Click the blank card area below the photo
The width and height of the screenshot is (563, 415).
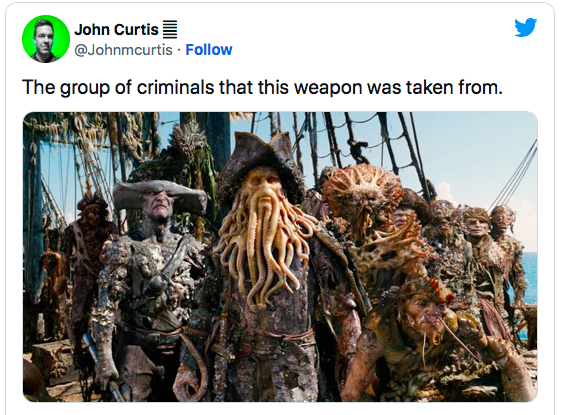pos(280,409)
